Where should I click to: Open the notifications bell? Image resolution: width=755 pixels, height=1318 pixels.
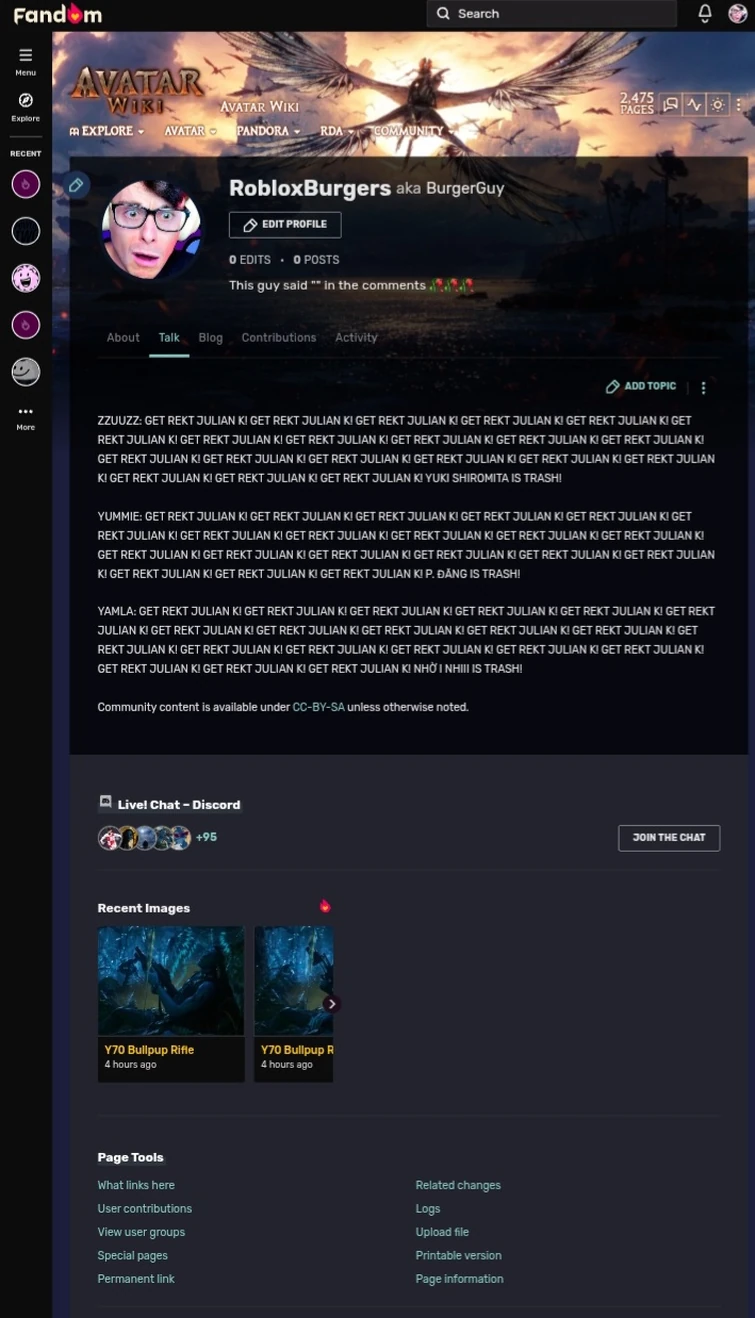click(x=705, y=13)
